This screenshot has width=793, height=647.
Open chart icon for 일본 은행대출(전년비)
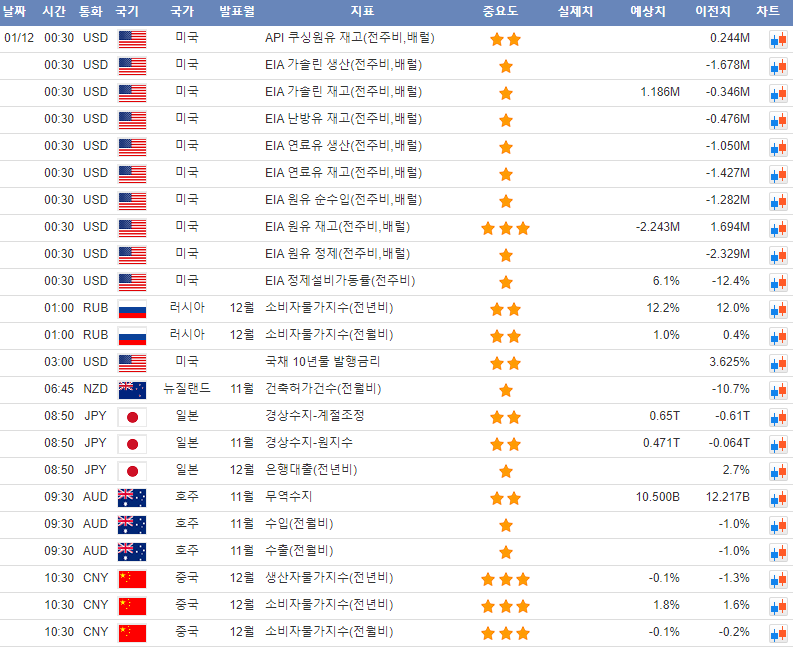click(778, 471)
